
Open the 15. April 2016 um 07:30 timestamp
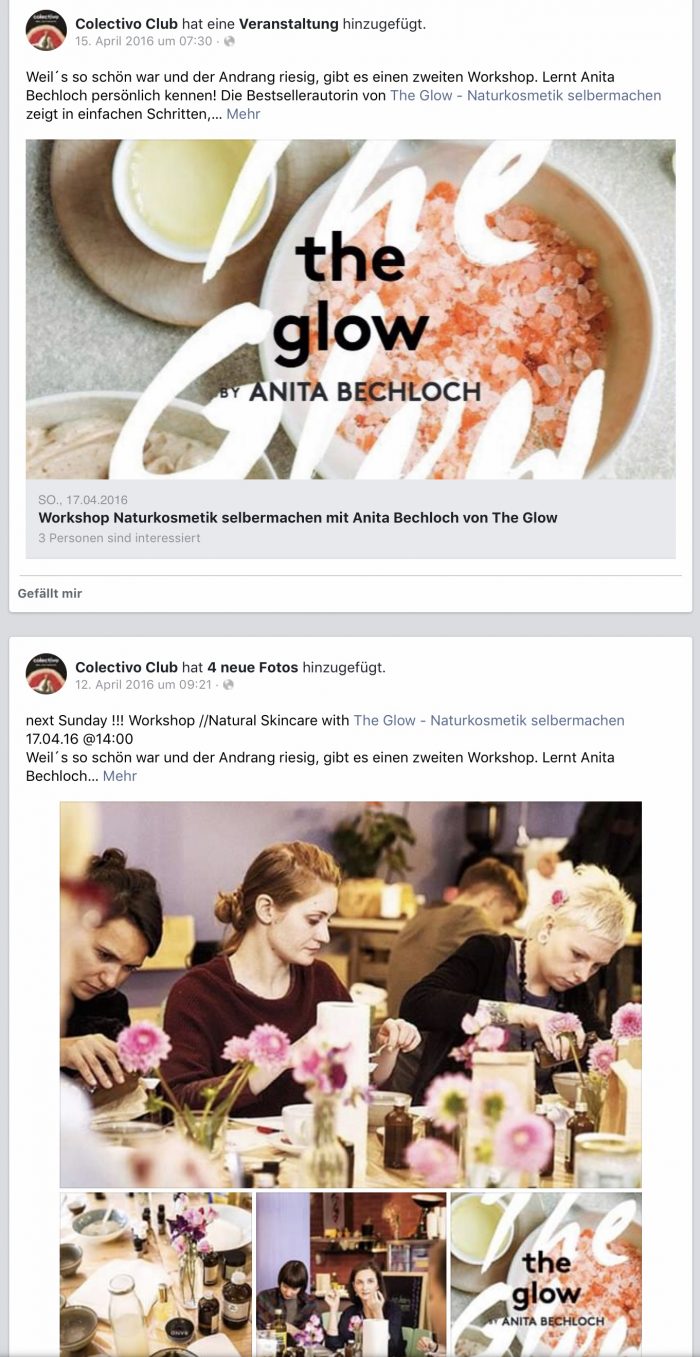coord(144,41)
